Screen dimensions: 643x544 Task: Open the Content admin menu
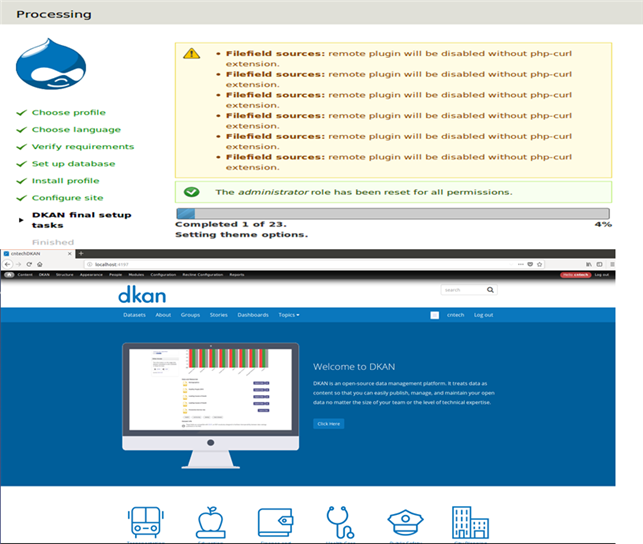tap(25, 275)
